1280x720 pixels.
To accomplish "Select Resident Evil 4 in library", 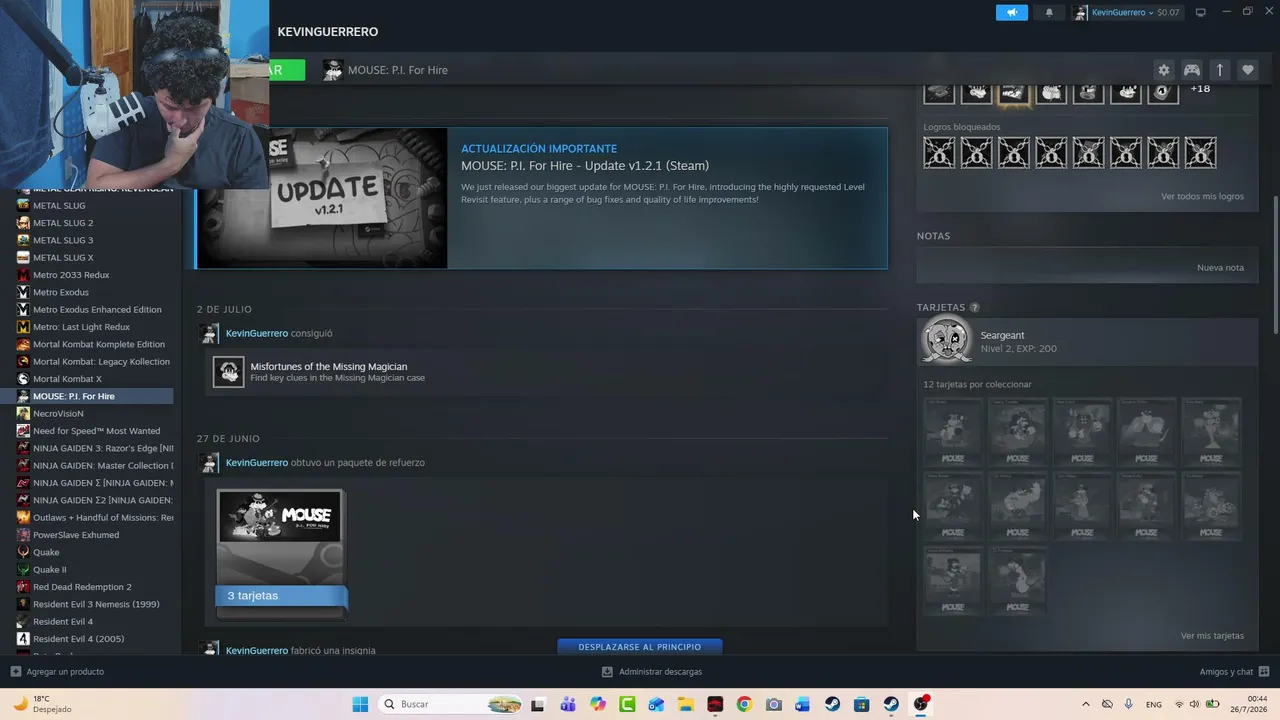I will tap(63, 621).
